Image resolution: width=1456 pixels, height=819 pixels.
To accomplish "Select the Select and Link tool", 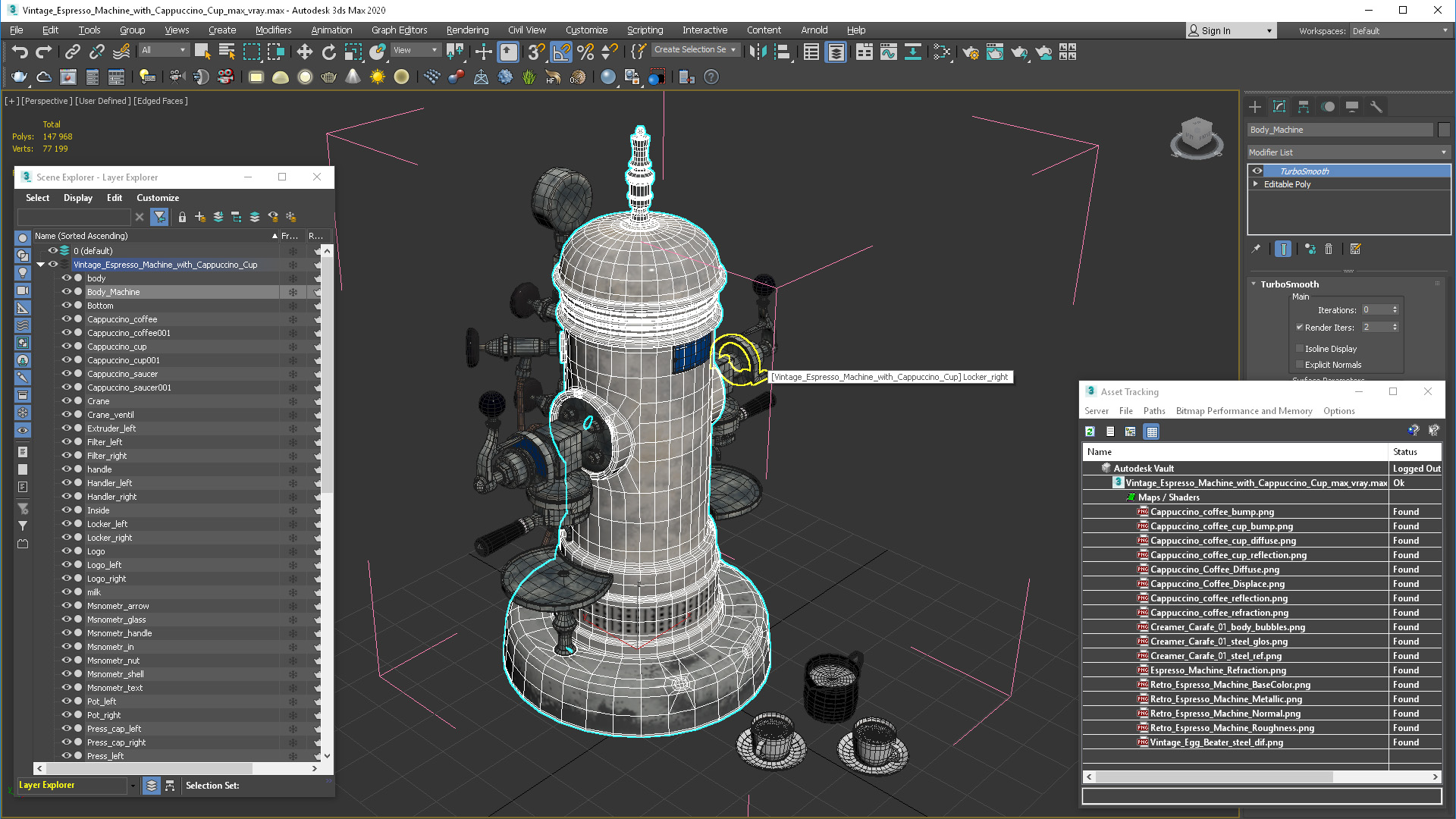I will (73, 52).
